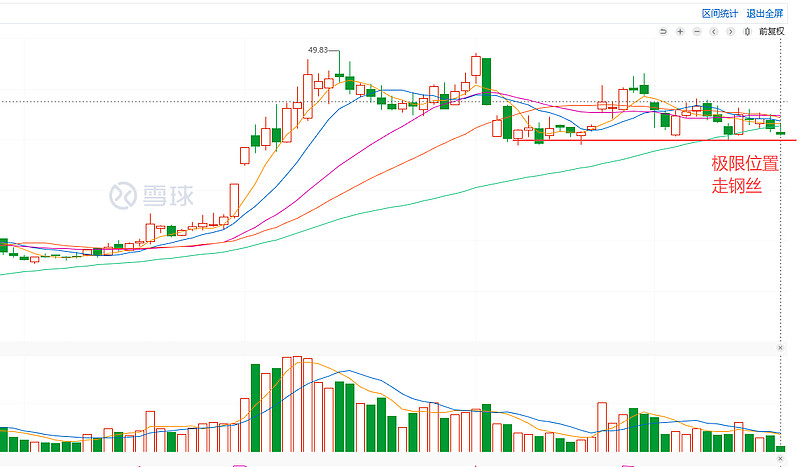Zoom in chart with plus icon
Image resolution: width=800 pixels, height=467 pixels.
[x=680, y=32]
